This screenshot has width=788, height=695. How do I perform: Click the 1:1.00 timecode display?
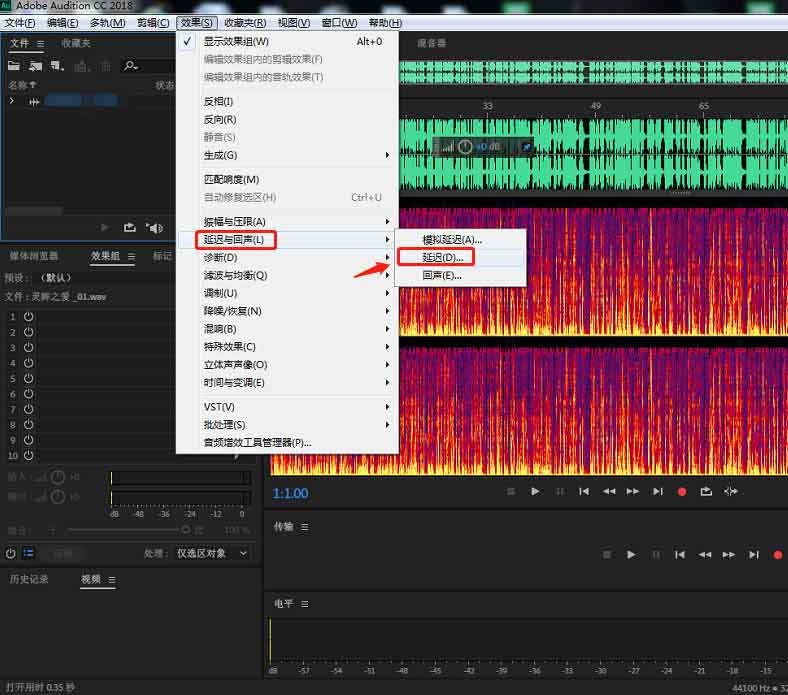pyautogui.click(x=291, y=493)
